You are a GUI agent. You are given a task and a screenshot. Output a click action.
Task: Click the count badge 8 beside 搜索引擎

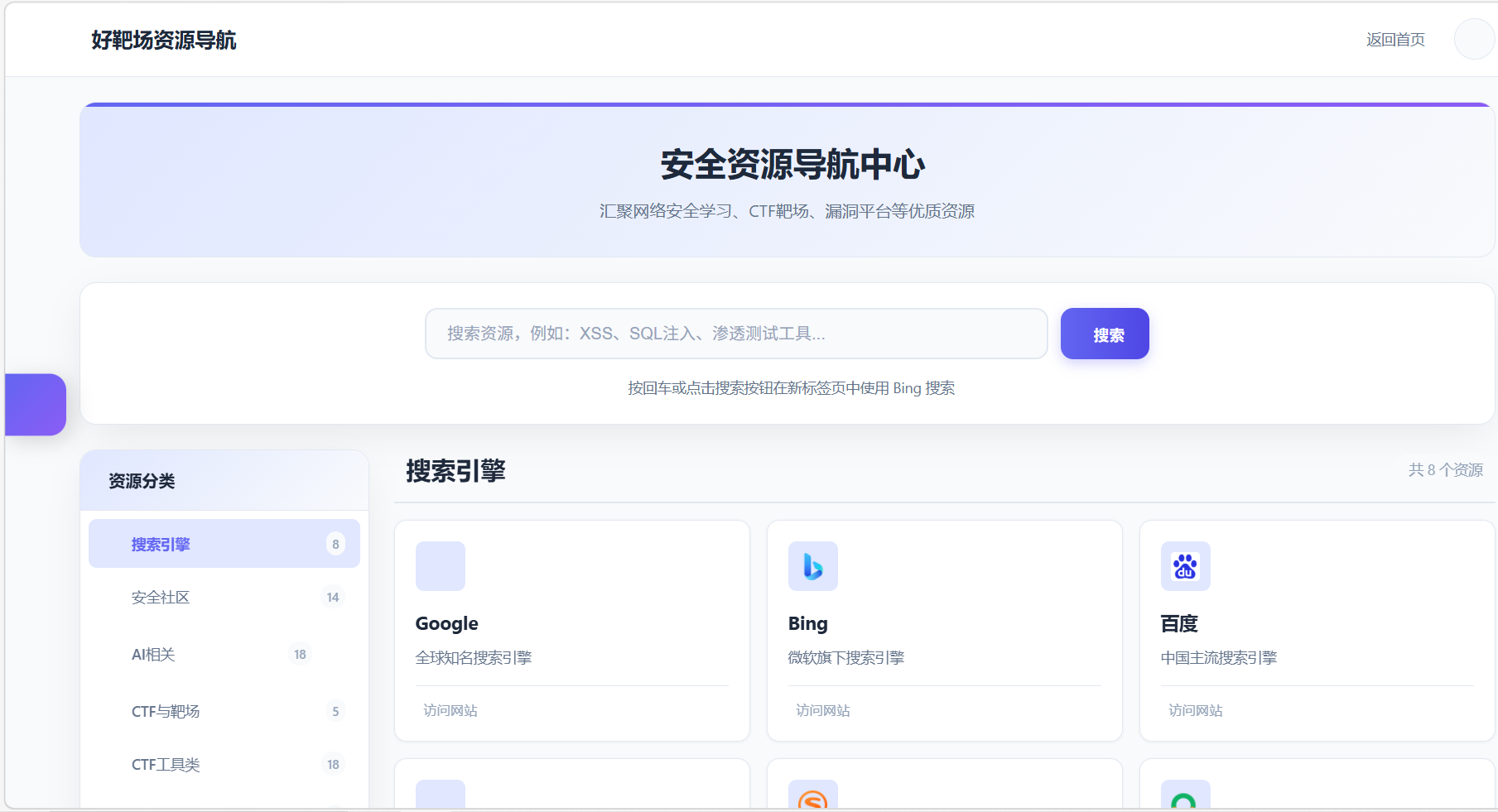pyautogui.click(x=335, y=544)
